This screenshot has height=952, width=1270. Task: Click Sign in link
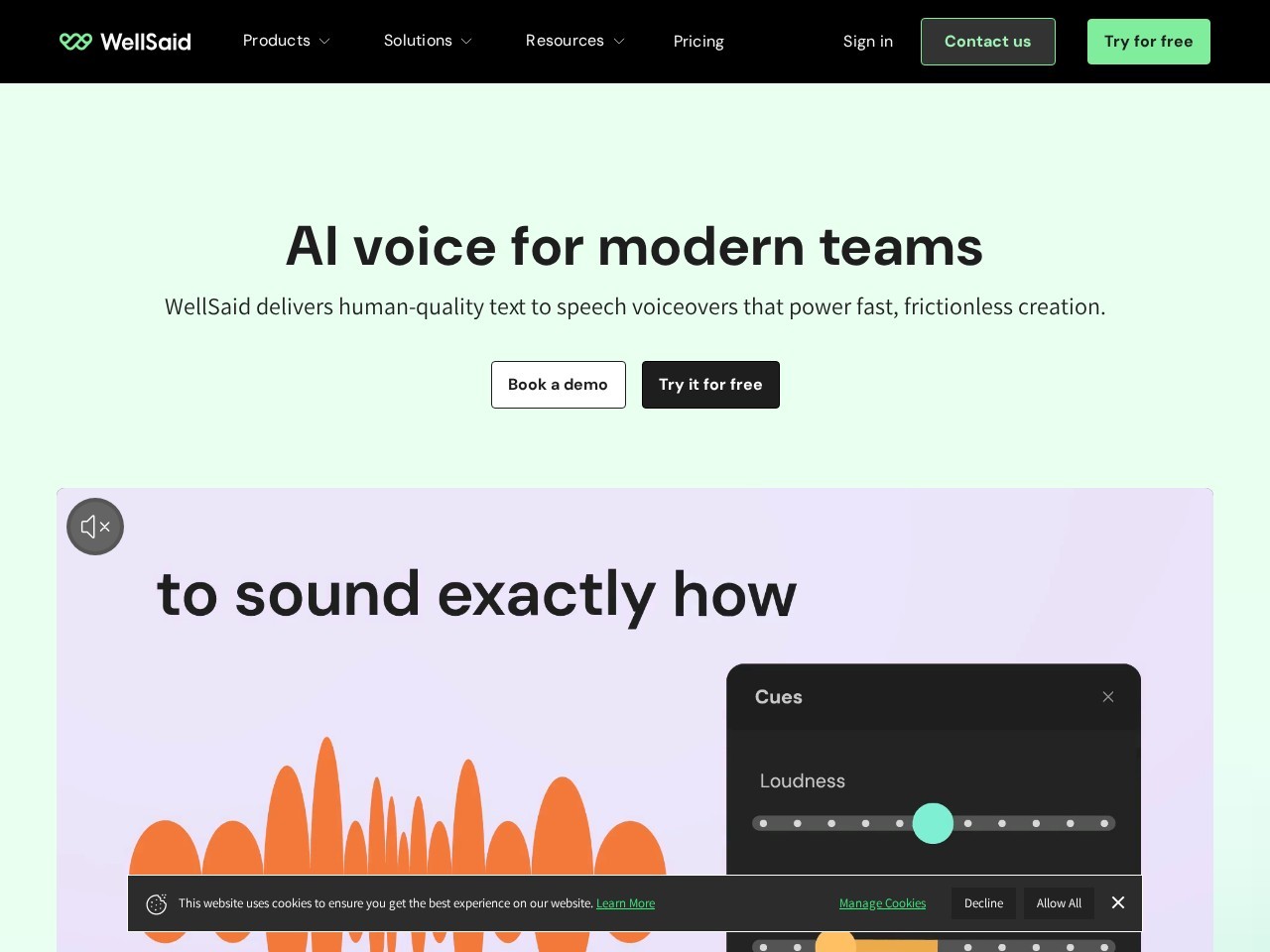[x=867, y=42]
